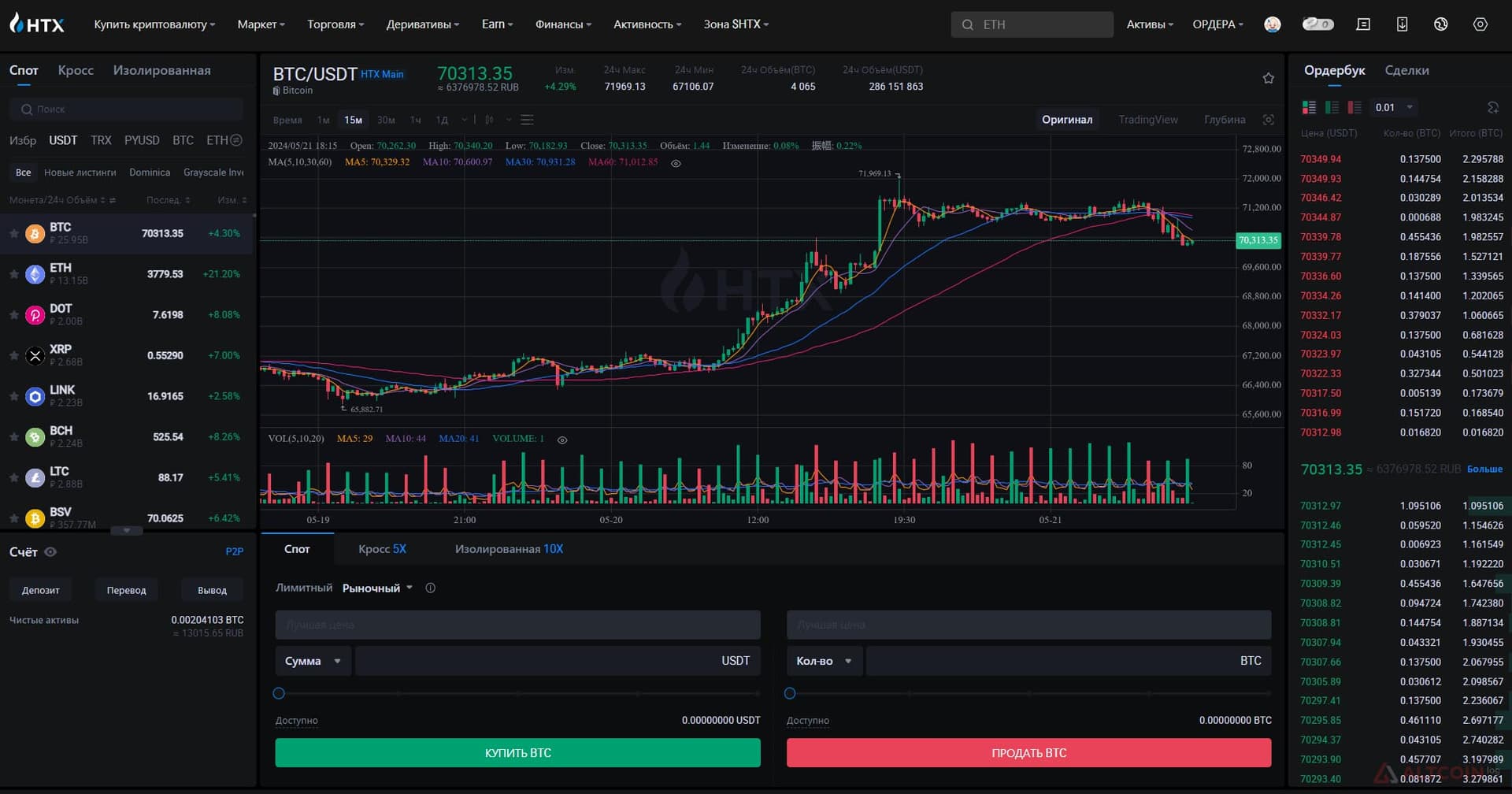Switch to the Кросс 5X trading tab
The image size is (1512, 794).
click(382, 548)
